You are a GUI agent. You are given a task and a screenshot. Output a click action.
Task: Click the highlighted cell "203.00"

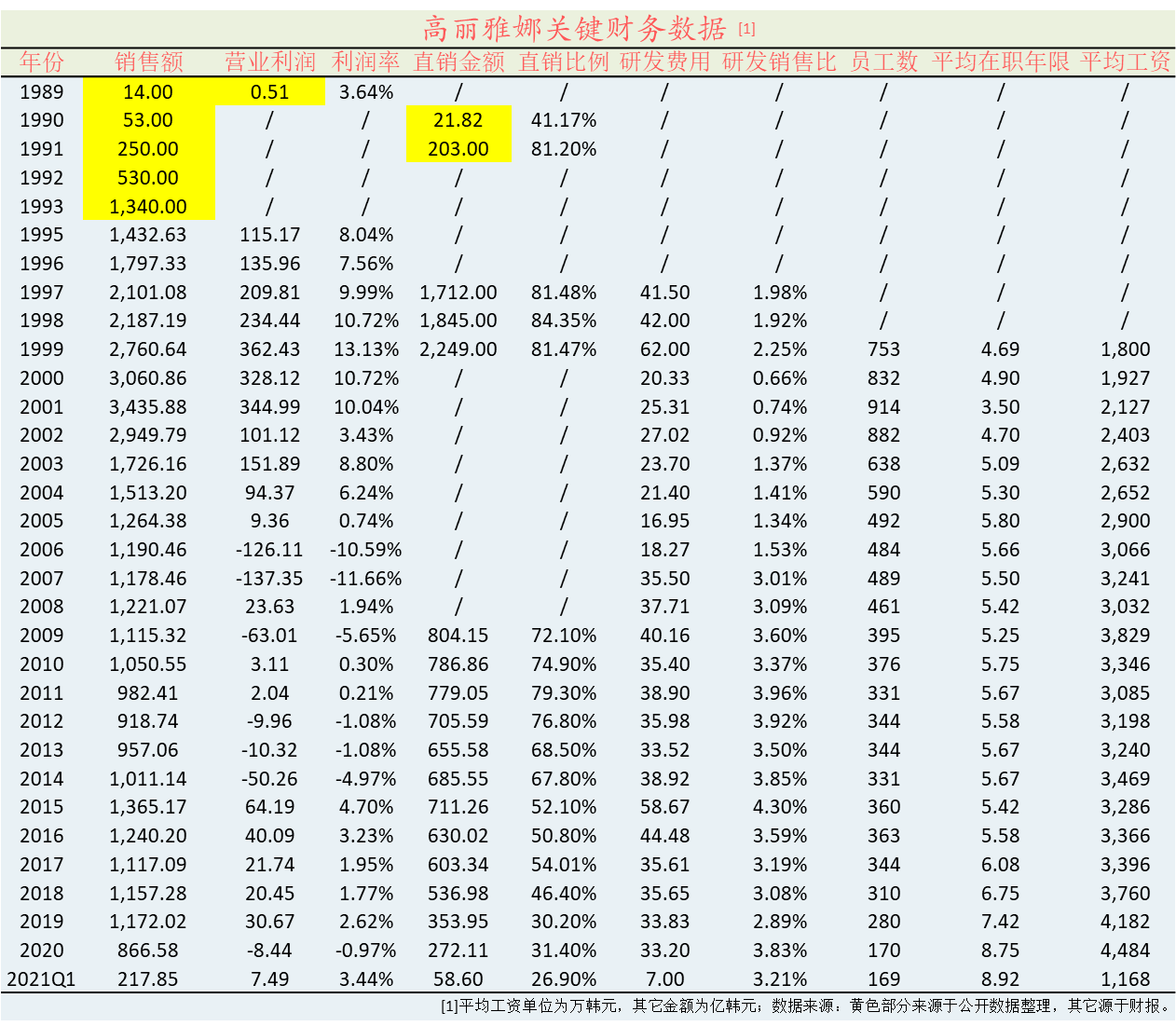click(458, 149)
